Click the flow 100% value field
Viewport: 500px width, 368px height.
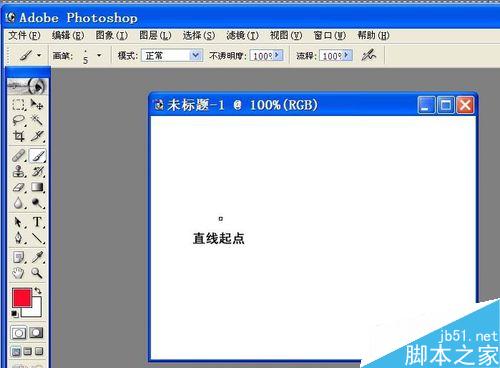pos(332,55)
